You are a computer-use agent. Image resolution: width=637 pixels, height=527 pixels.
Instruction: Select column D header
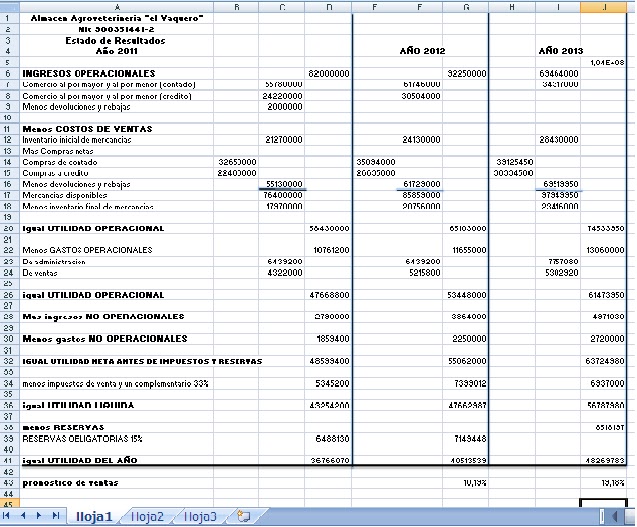(329, 7)
